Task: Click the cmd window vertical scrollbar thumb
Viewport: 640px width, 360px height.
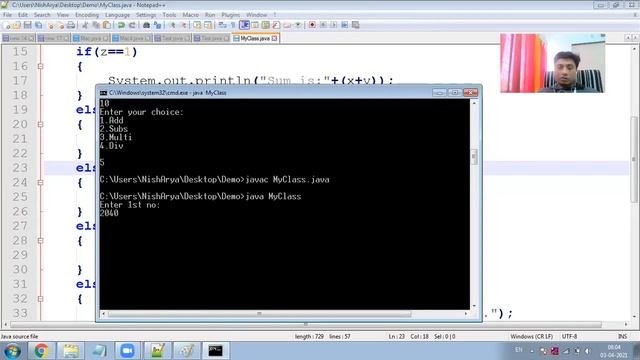Action: [x=474, y=157]
